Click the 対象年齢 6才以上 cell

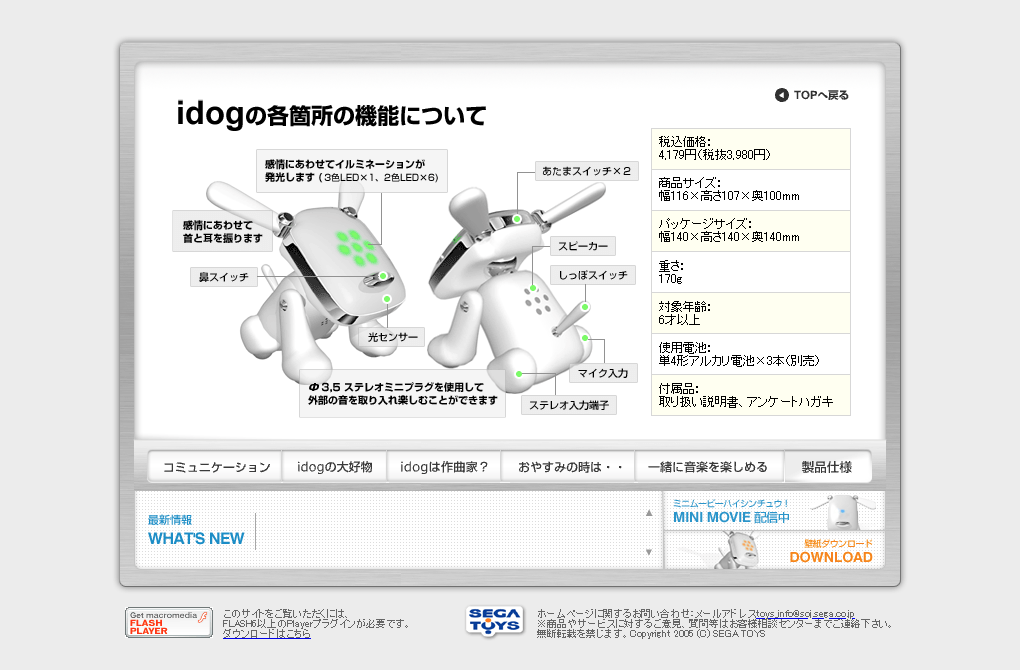click(x=751, y=313)
